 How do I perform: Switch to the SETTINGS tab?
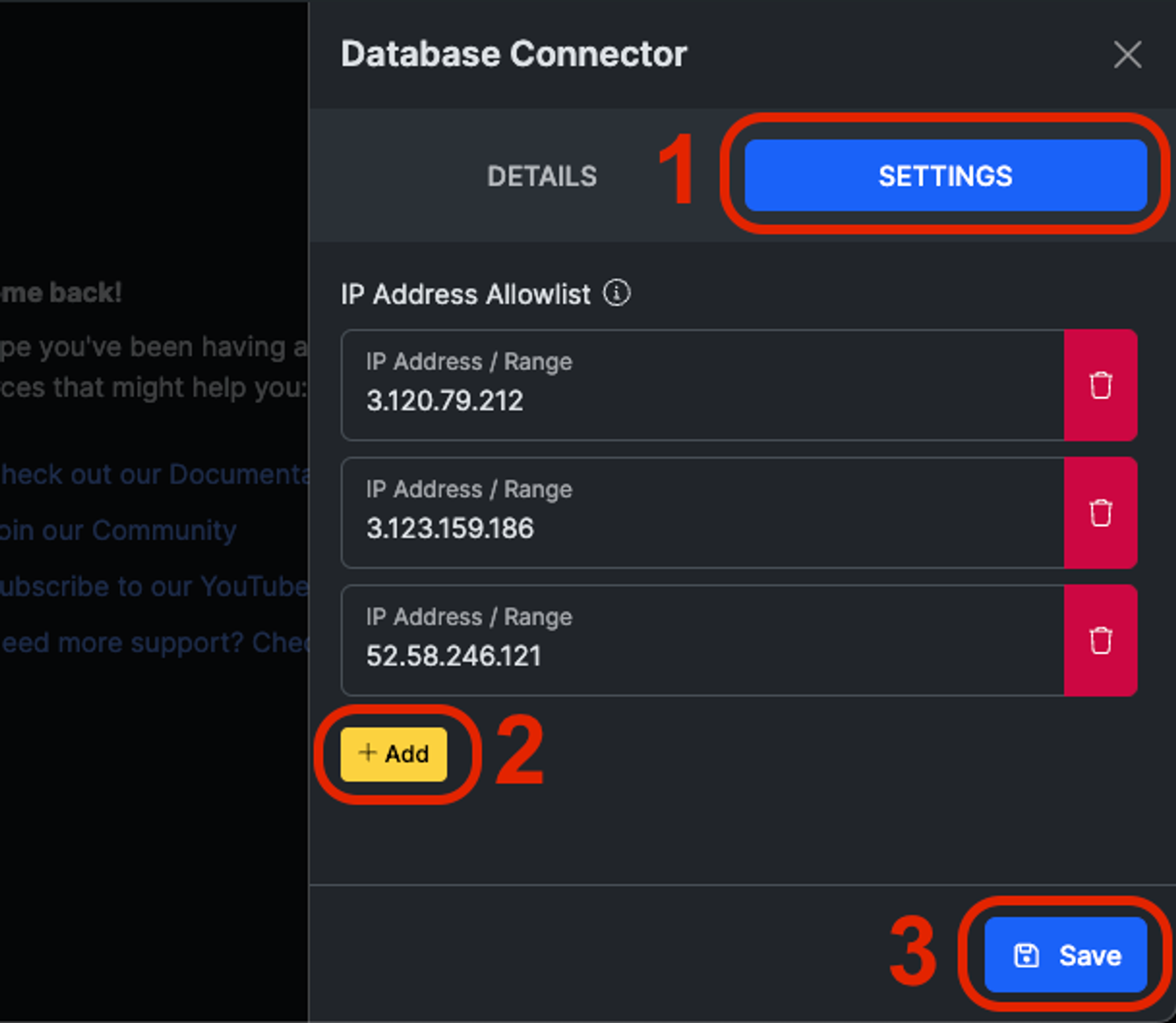click(x=944, y=177)
